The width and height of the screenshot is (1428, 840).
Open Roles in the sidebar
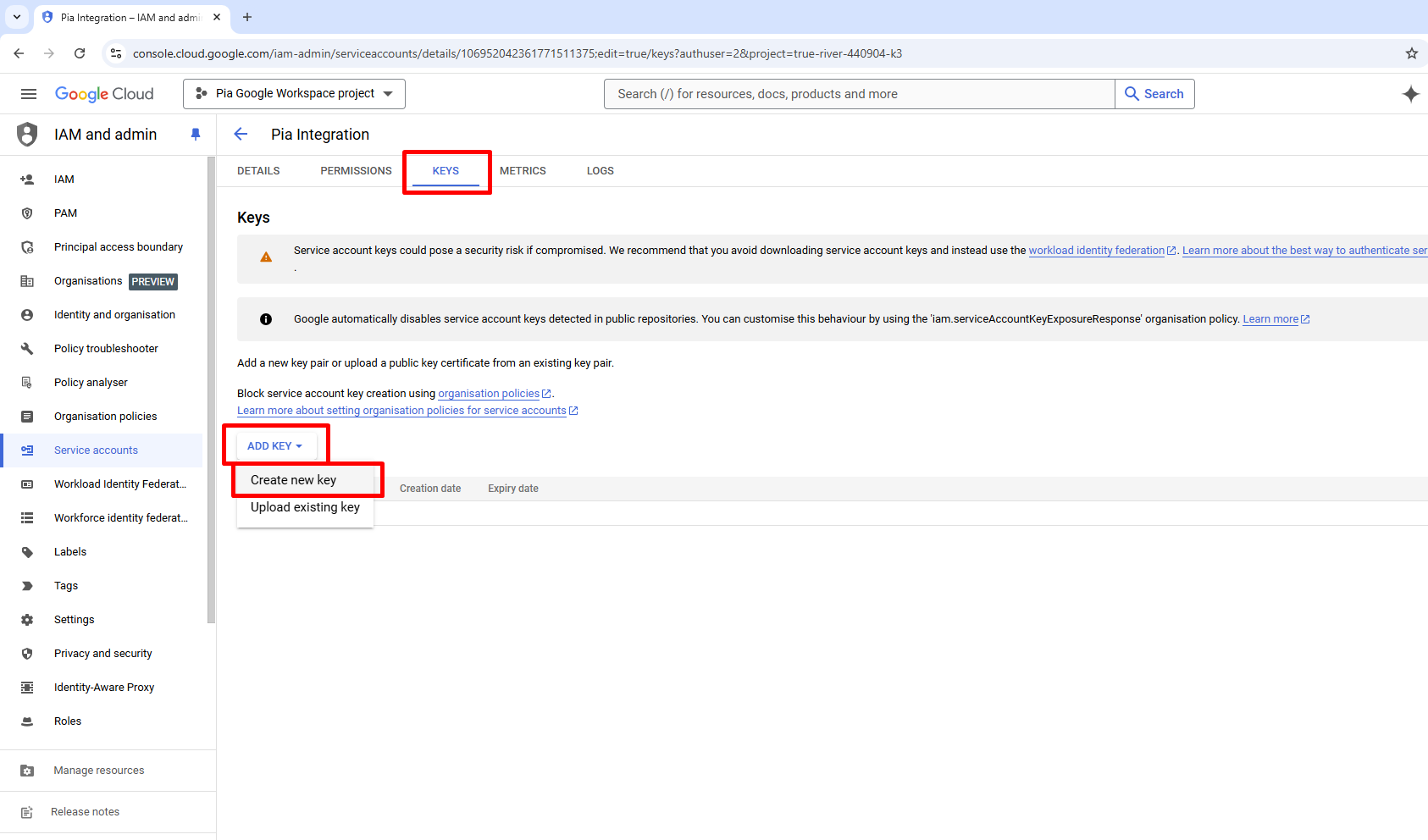(102, 721)
